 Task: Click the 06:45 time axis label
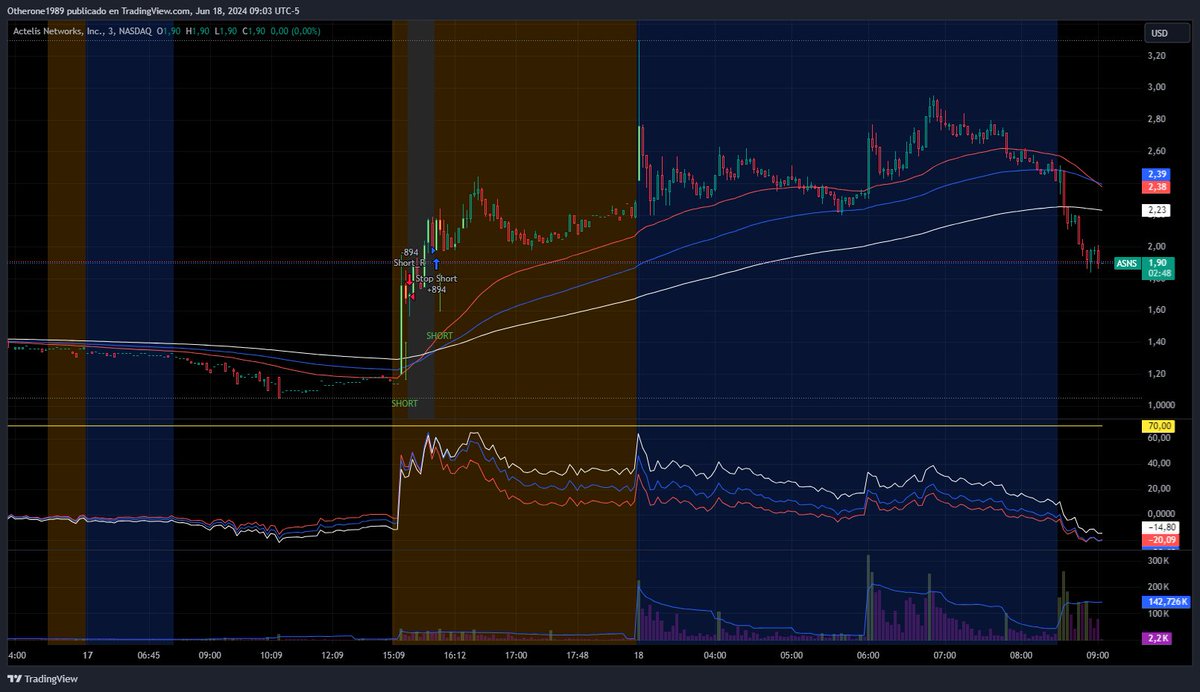tap(148, 656)
